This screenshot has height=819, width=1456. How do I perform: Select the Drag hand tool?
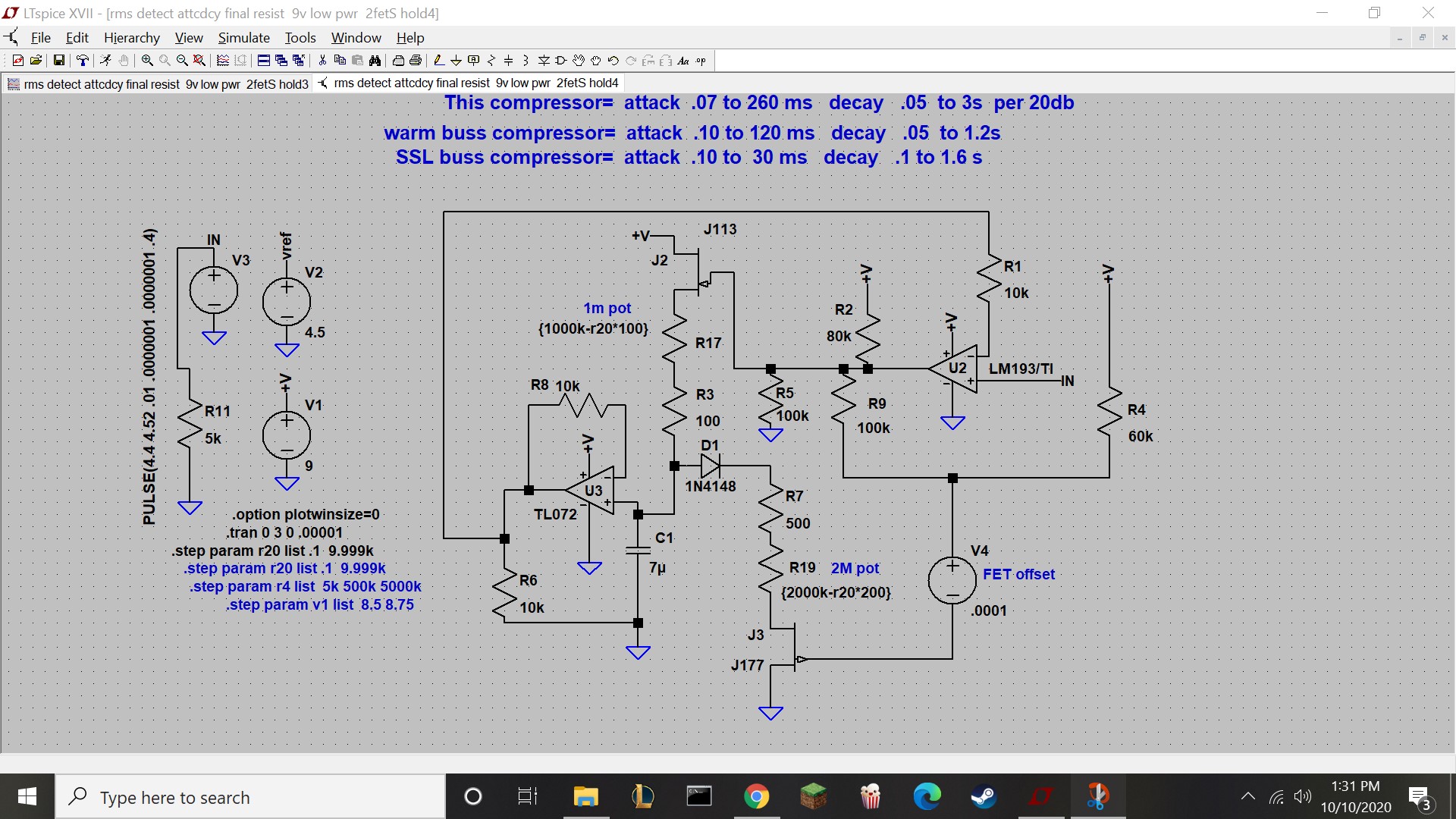pos(596,61)
